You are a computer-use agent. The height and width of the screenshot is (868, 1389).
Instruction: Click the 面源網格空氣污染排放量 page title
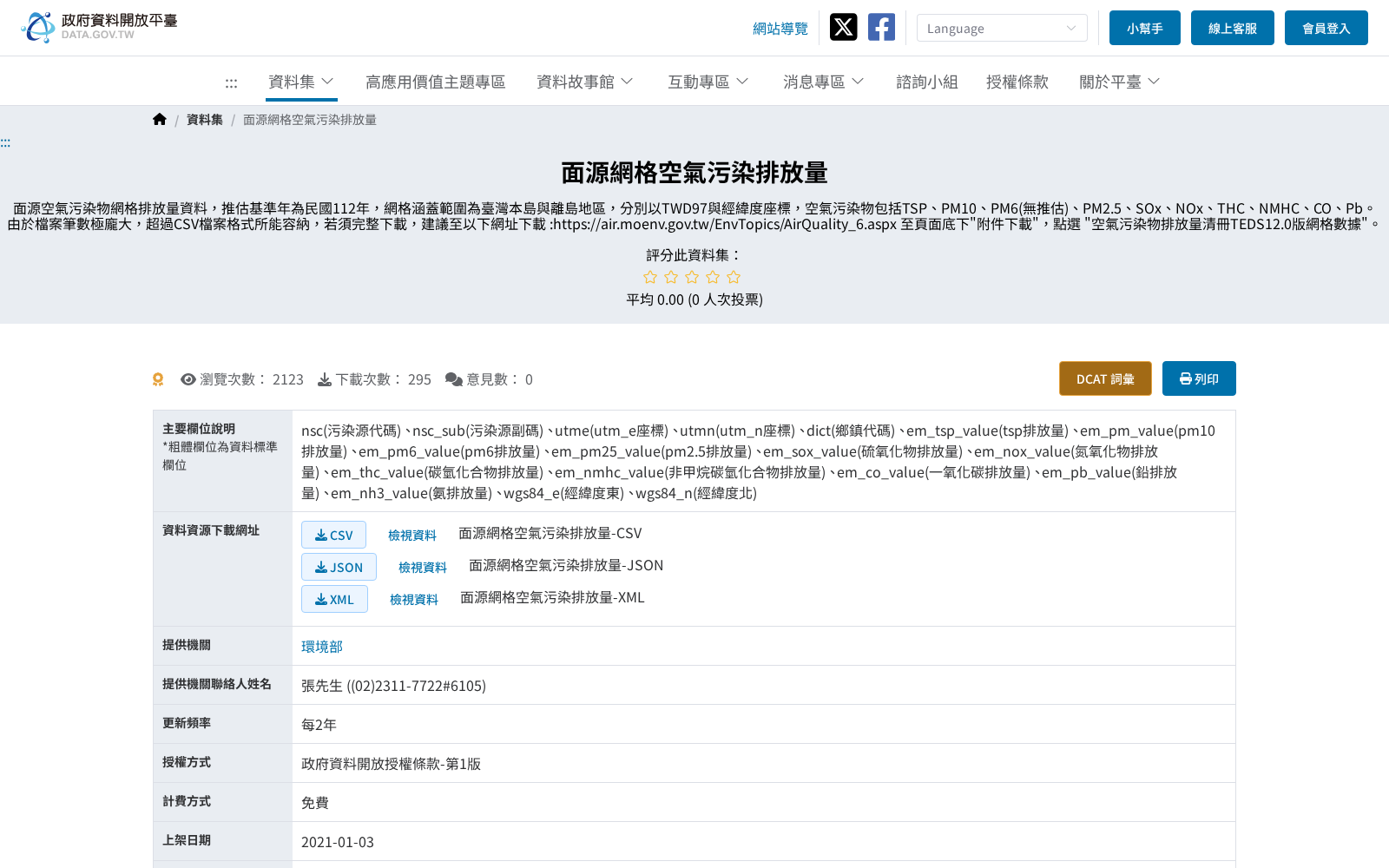click(x=694, y=173)
